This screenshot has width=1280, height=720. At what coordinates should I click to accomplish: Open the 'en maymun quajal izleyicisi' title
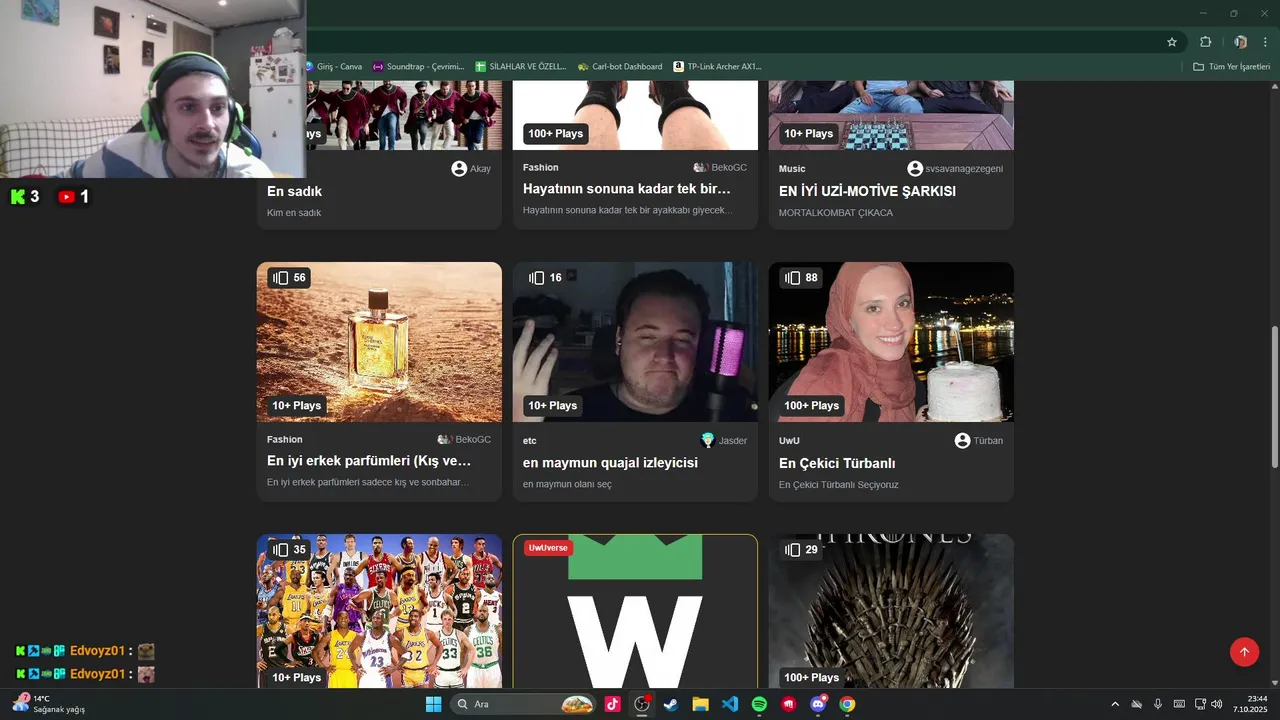coord(610,463)
